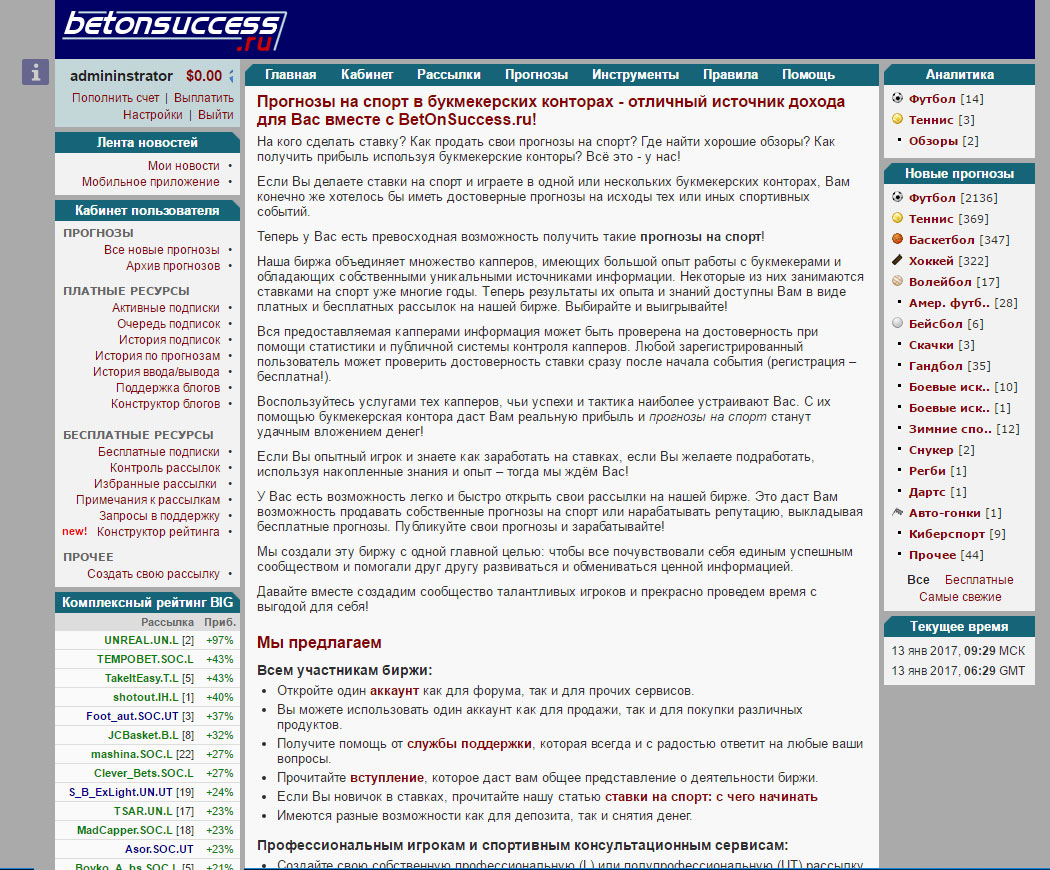The height and width of the screenshot is (870, 1050).
Task: Open Запросы в поддержку link
Action: click(159, 516)
